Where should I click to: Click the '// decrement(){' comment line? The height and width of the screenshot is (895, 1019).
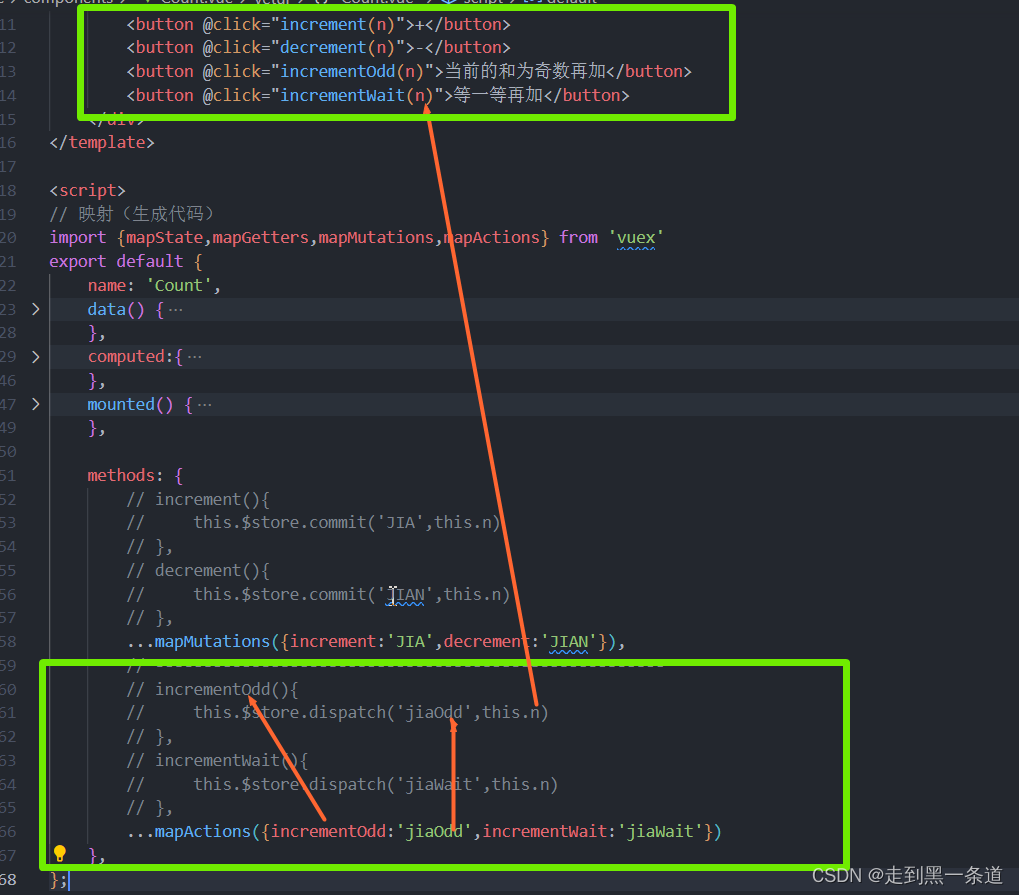point(198,571)
